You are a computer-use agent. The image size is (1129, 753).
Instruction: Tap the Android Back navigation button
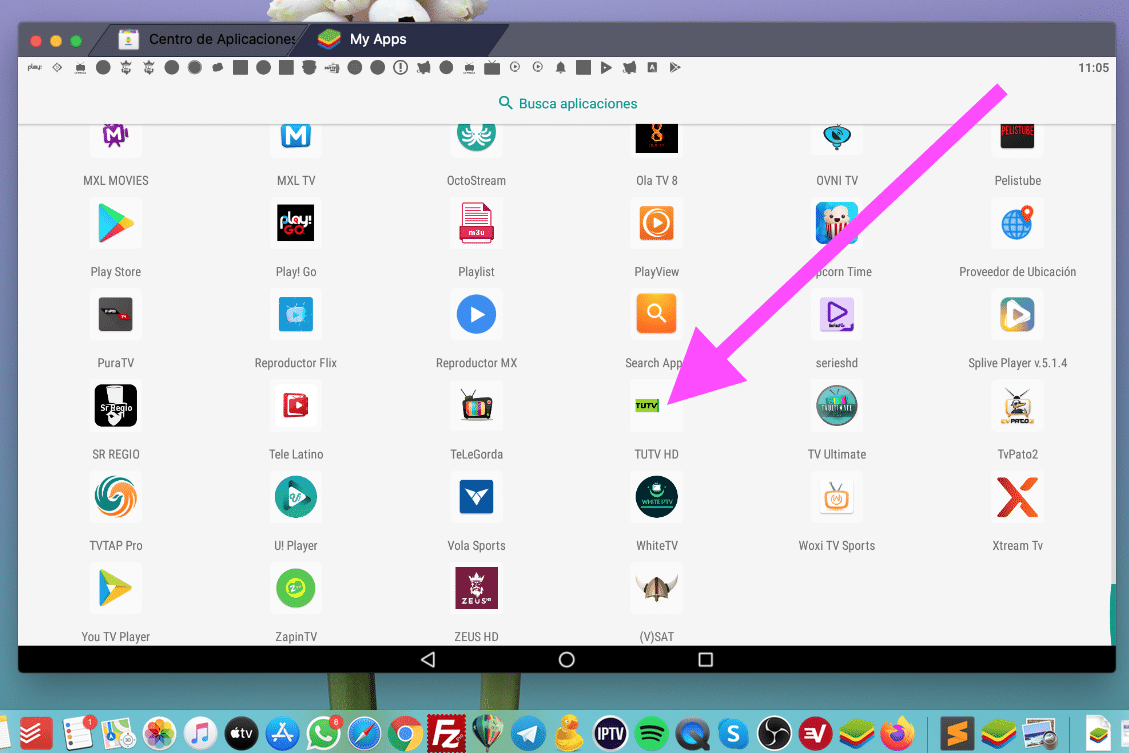(428, 658)
